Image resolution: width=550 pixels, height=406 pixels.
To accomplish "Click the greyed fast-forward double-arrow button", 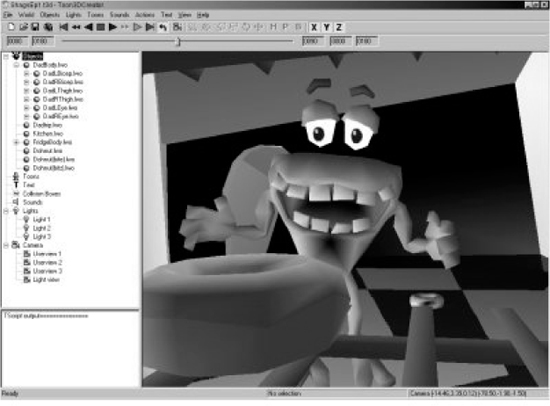I will [x=125, y=27].
